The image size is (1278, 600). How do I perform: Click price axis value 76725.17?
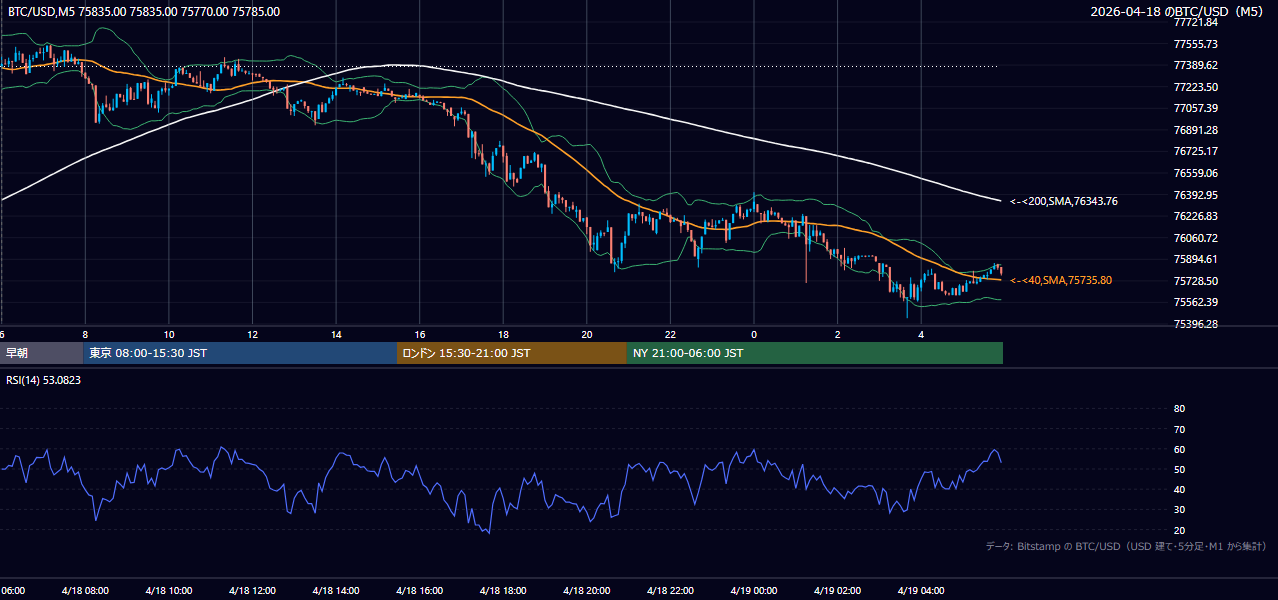point(1196,151)
